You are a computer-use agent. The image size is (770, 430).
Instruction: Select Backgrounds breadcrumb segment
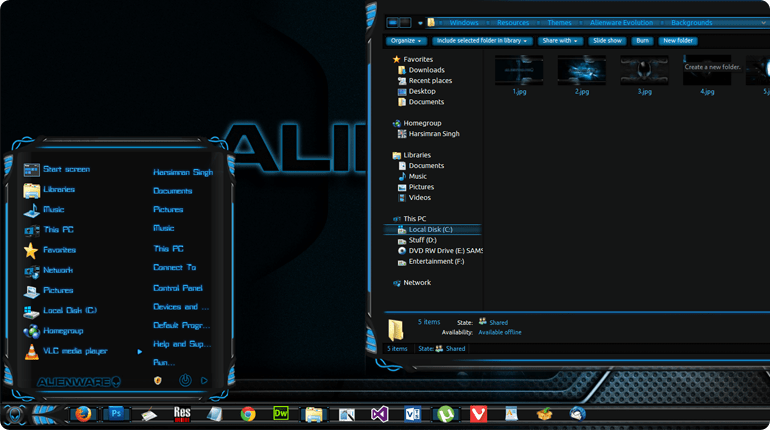691,23
